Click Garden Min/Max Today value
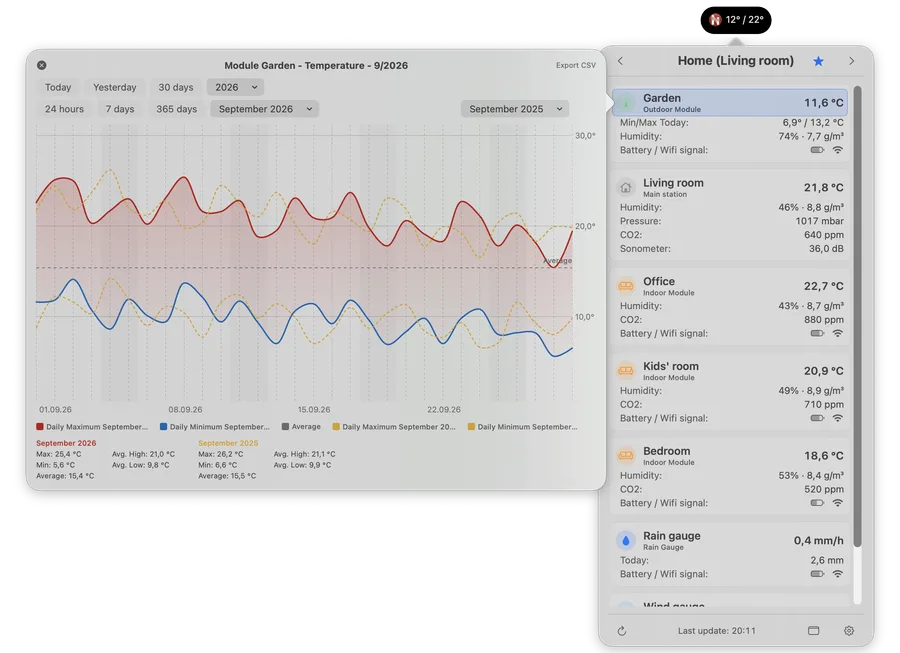This screenshot has width=900, height=653. pyautogui.click(x=813, y=123)
